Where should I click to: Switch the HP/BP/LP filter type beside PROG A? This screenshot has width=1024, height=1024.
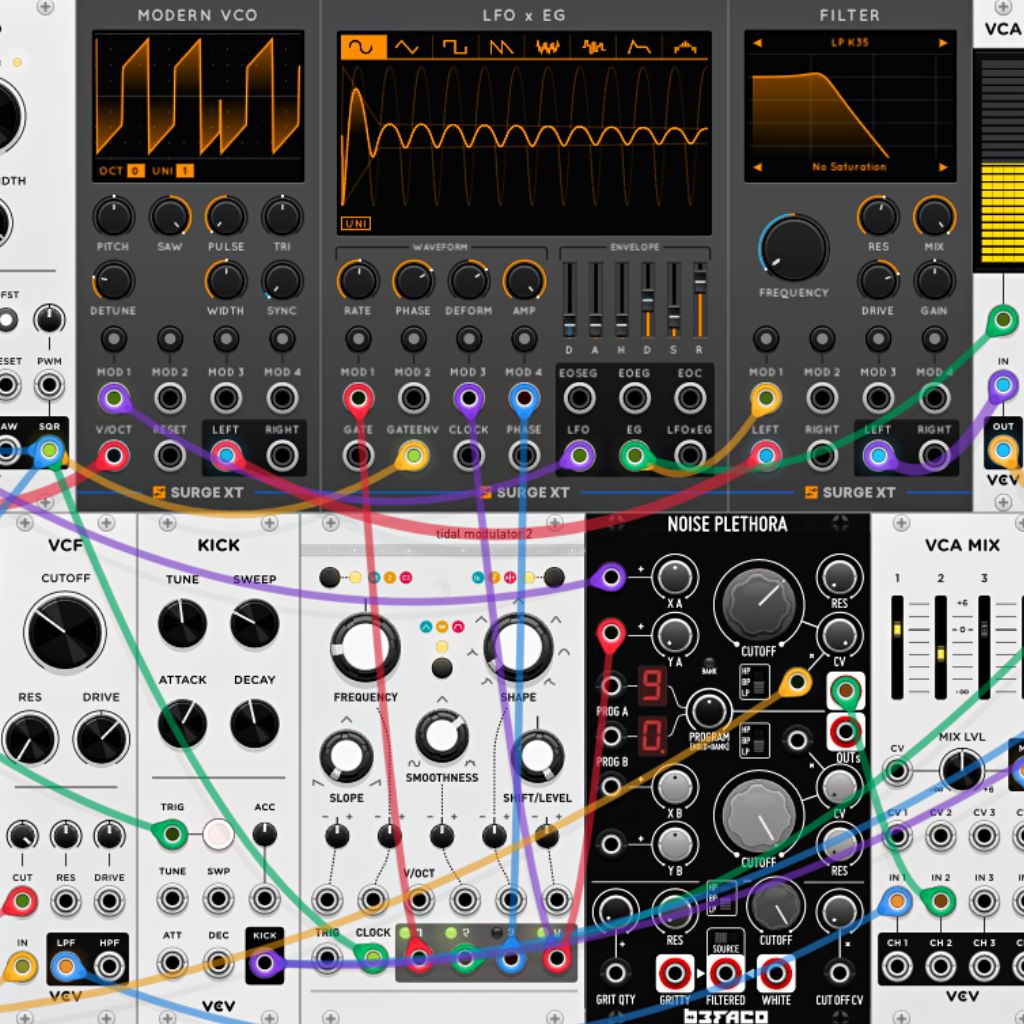[x=754, y=681]
